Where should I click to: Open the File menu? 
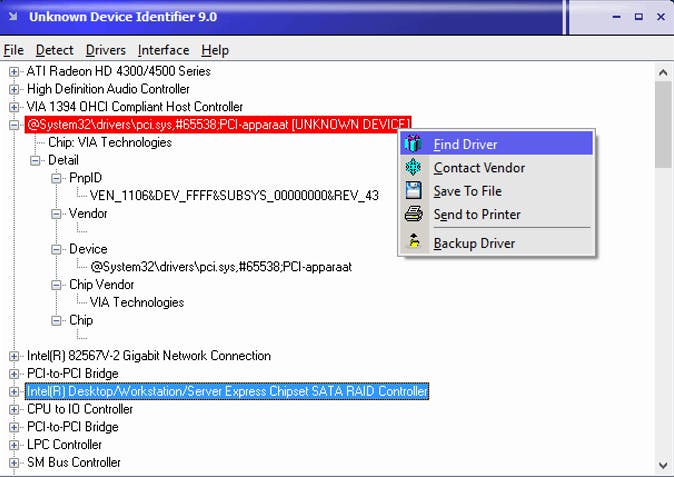click(13, 50)
